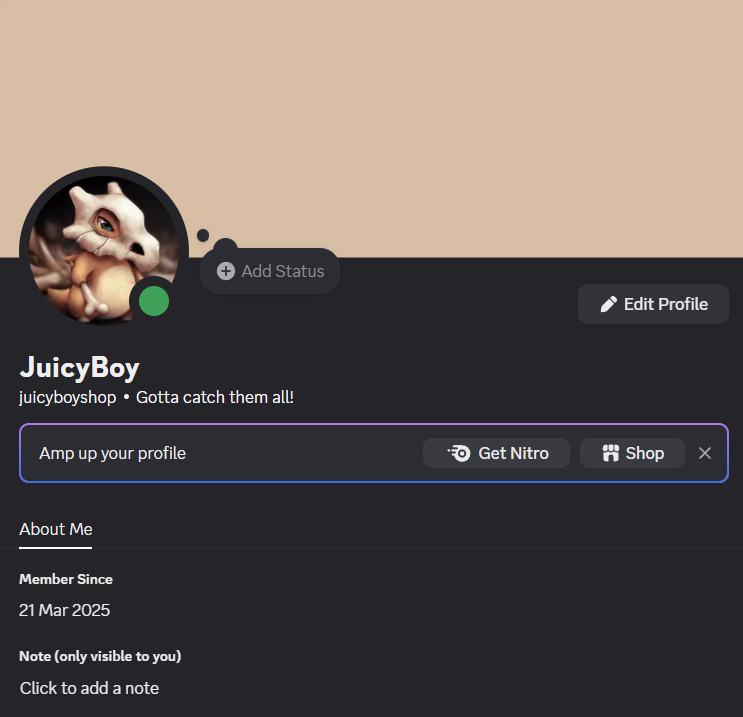Click the tan profile banner color
Screen dimensions: 743x717
click(372, 95)
